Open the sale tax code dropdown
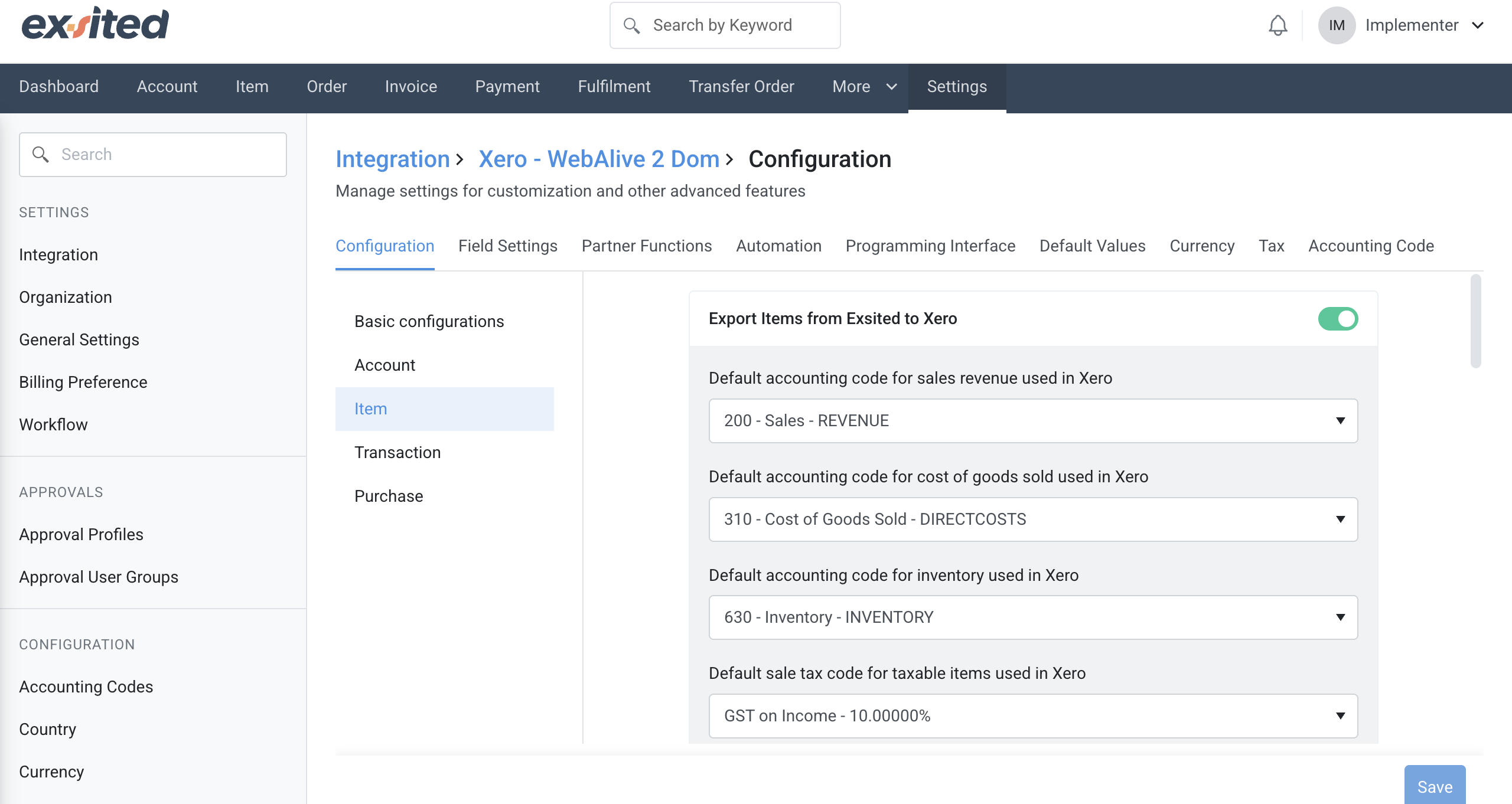Image resolution: width=1512 pixels, height=804 pixels. [1033, 716]
